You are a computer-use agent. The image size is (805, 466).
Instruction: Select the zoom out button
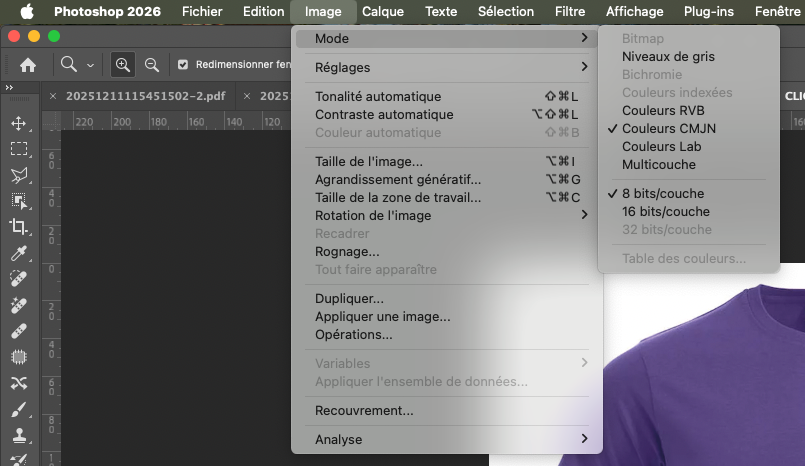[151, 65]
